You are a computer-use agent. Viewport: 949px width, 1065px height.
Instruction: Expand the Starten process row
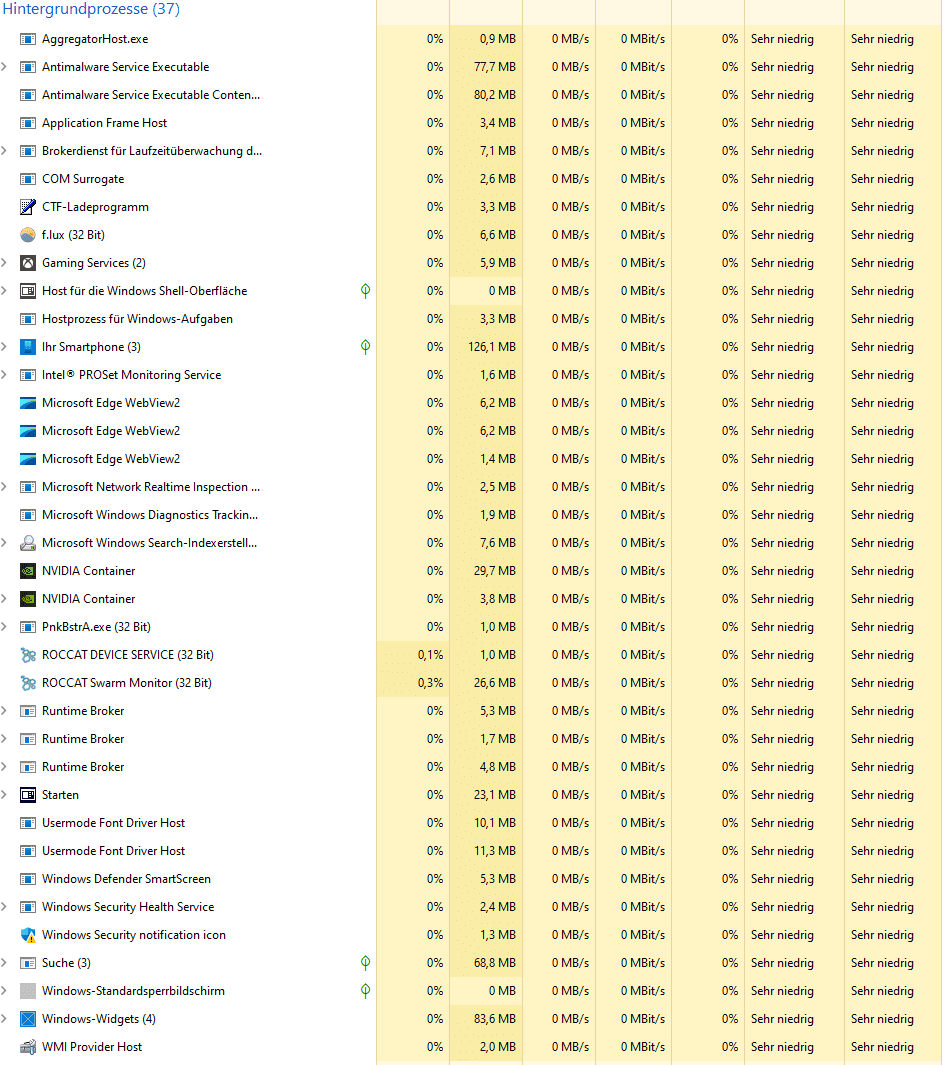4,795
